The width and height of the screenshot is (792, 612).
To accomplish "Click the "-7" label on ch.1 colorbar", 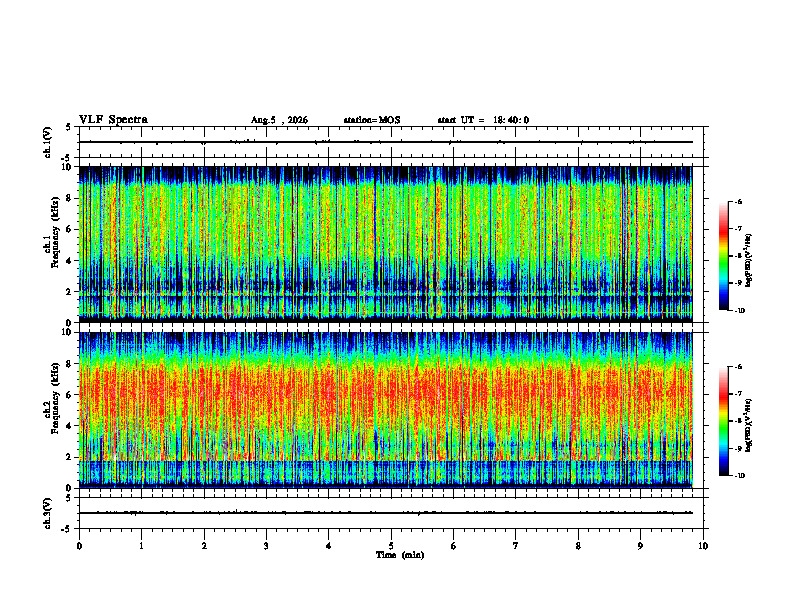I will click(x=738, y=229).
